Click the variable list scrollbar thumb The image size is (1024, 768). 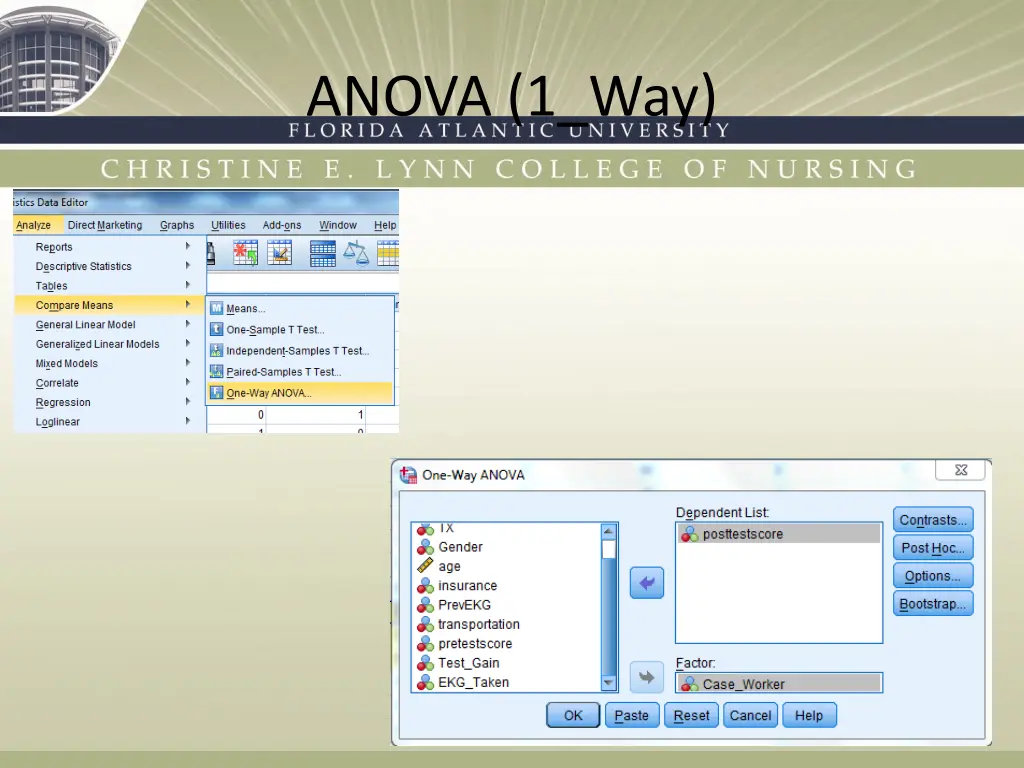609,549
